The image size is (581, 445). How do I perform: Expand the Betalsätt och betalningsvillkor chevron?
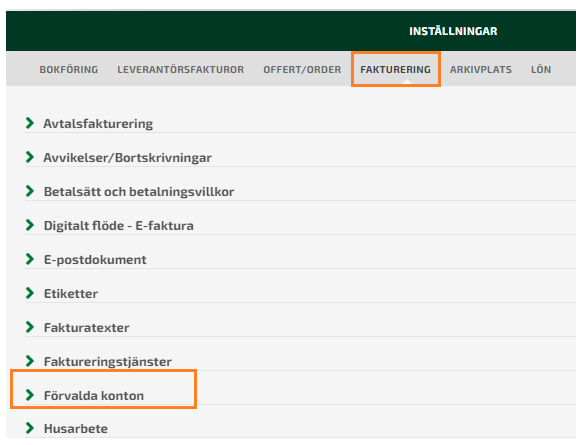(30, 191)
